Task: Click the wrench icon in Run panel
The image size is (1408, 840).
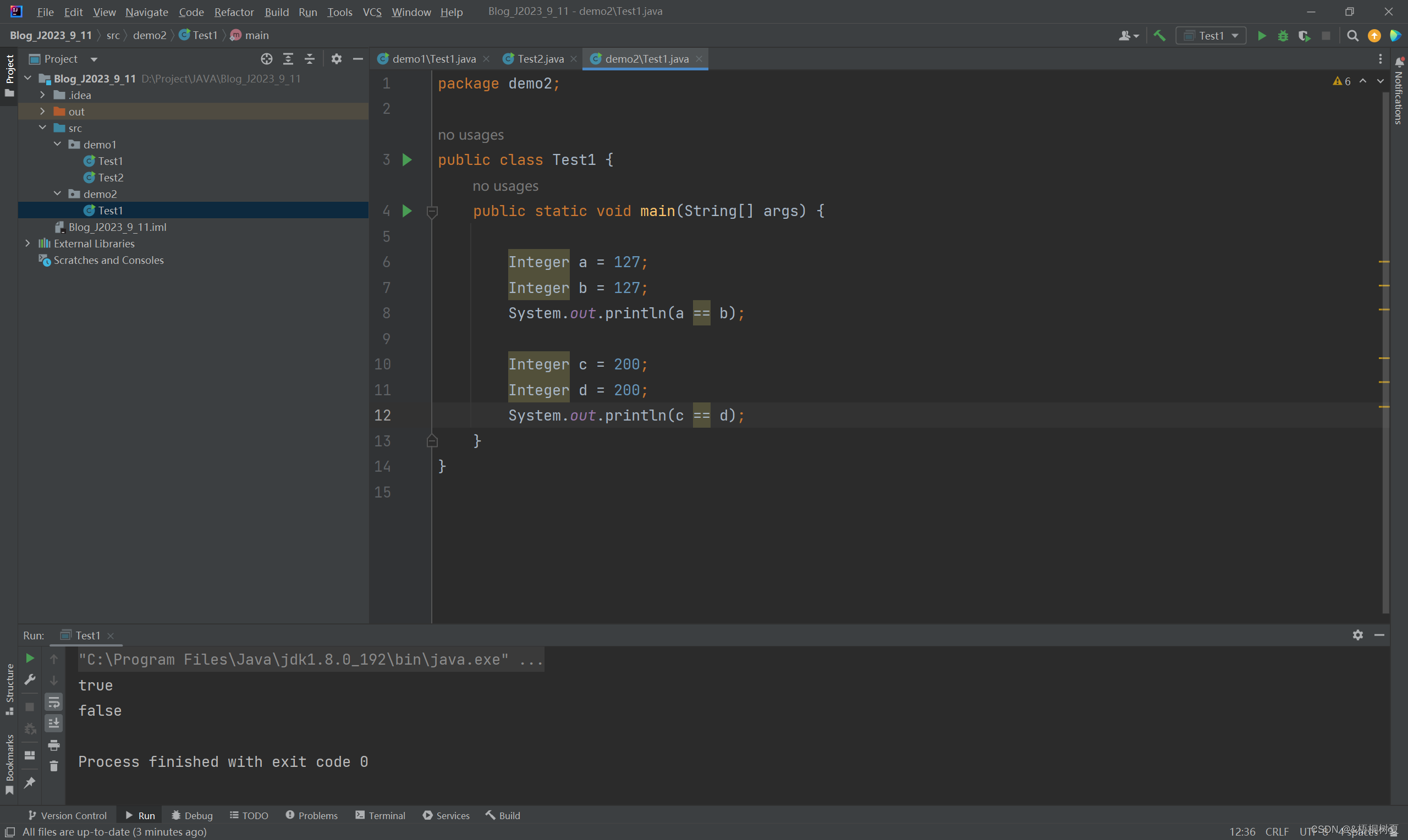Action: [x=30, y=680]
